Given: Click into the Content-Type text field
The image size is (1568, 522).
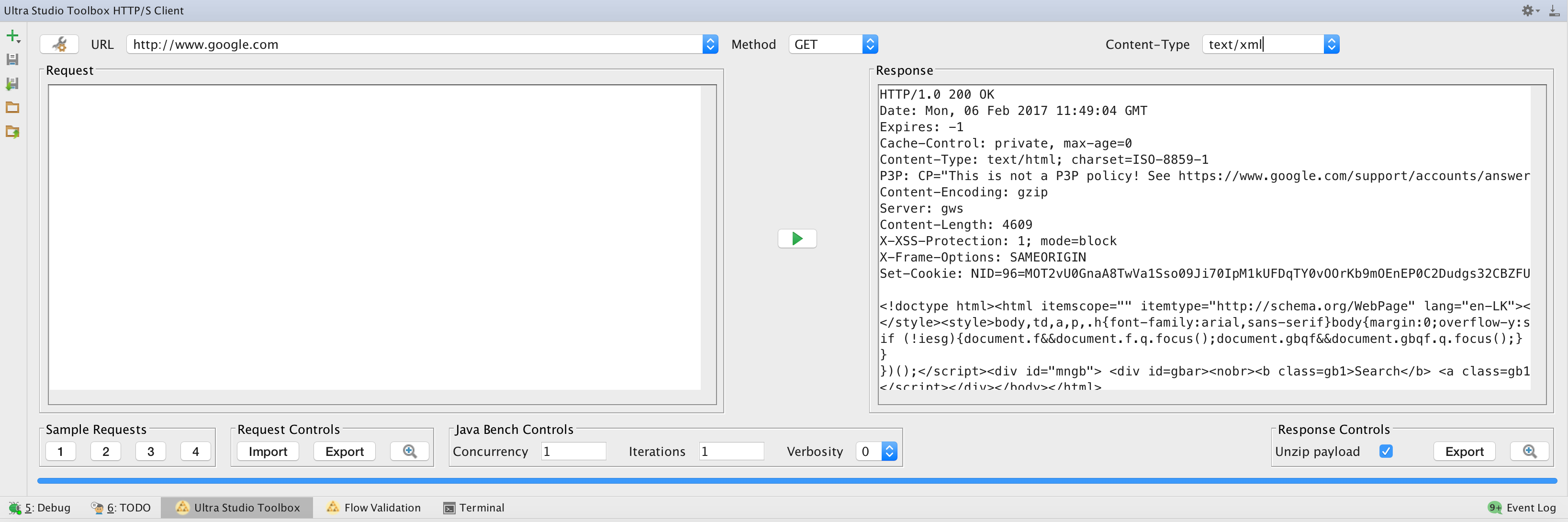Looking at the screenshot, I should (x=1263, y=44).
